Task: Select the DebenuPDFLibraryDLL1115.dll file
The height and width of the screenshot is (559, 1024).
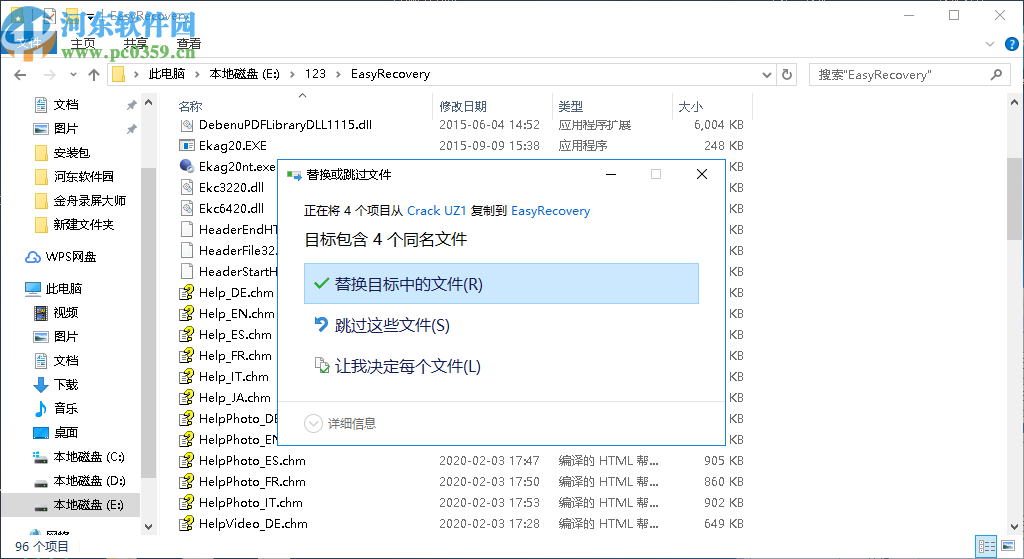Action: coord(285,125)
